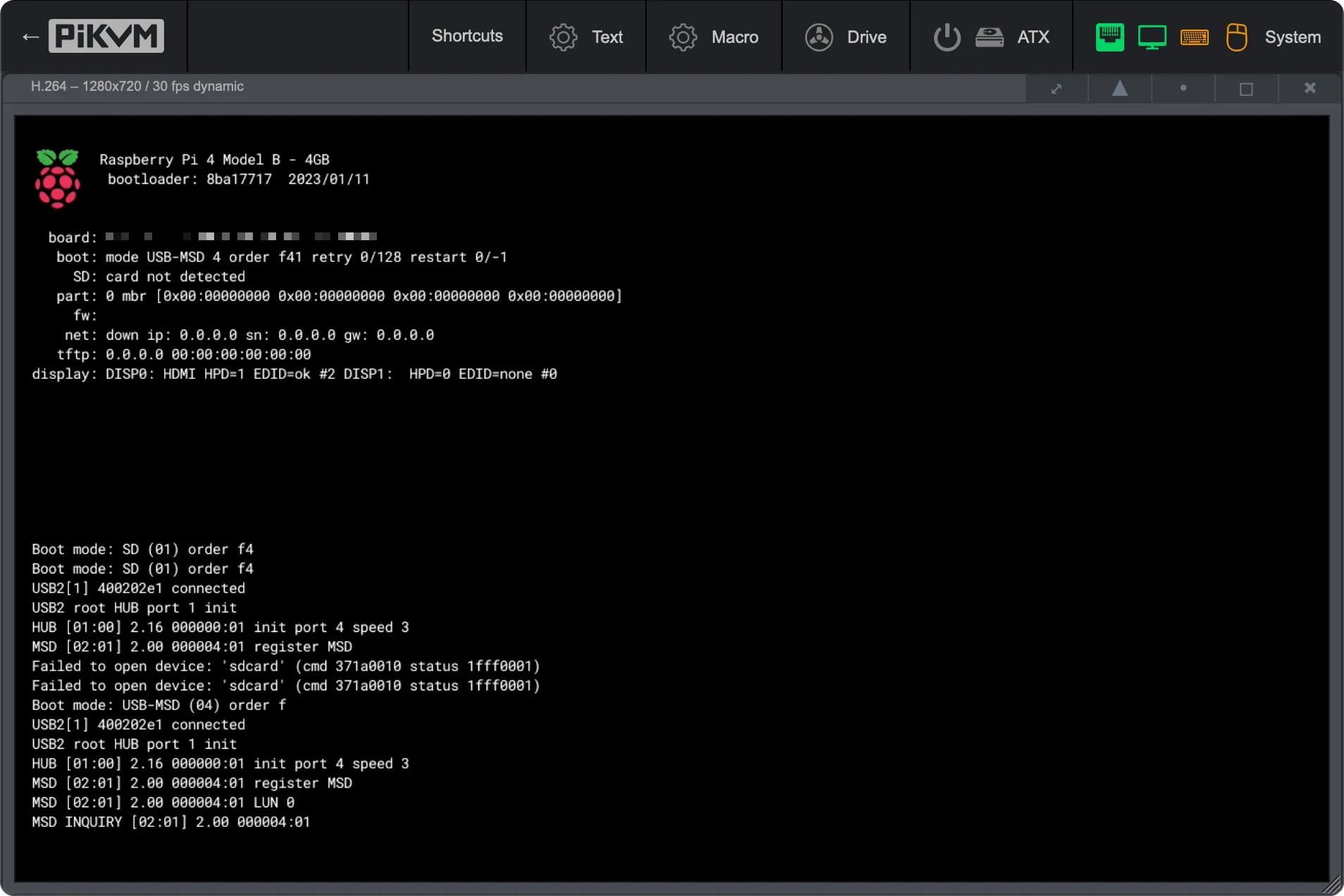Enter fullscreen with the expand icon

(x=1056, y=88)
